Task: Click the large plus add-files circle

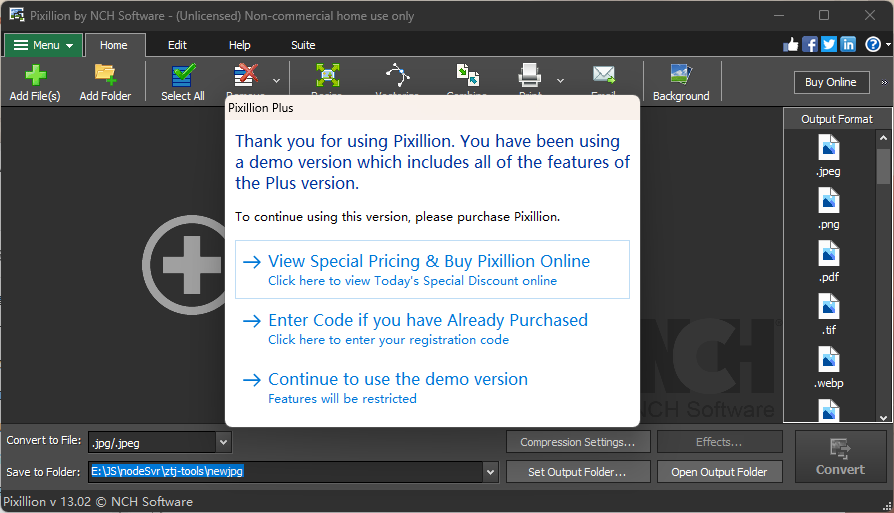Action: tap(185, 265)
